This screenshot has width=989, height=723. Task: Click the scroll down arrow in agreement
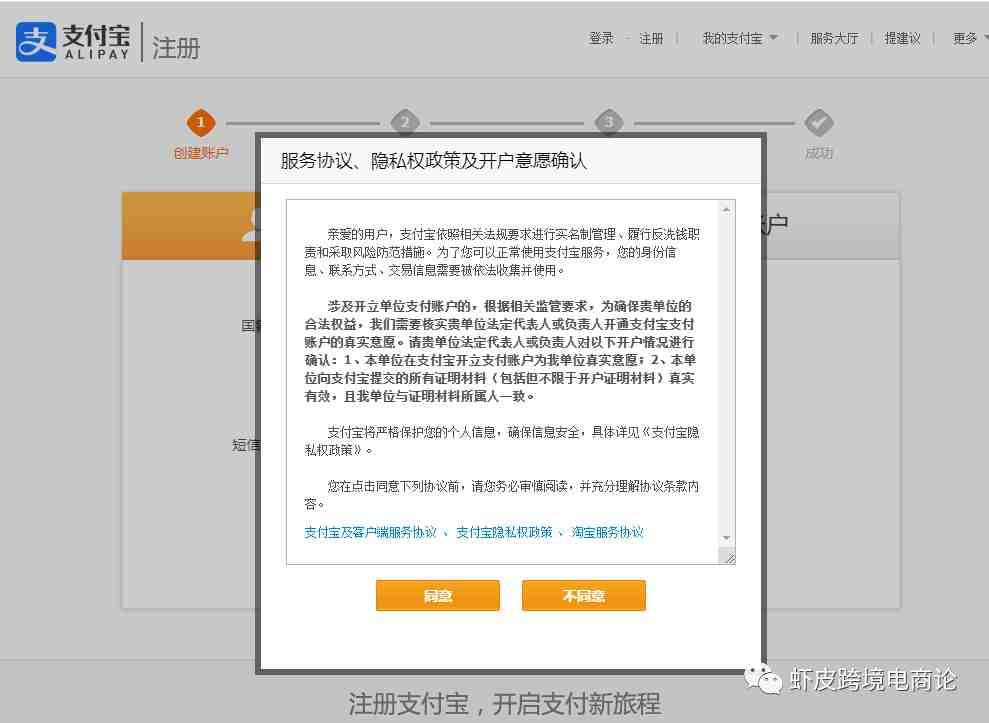[x=727, y=538]
